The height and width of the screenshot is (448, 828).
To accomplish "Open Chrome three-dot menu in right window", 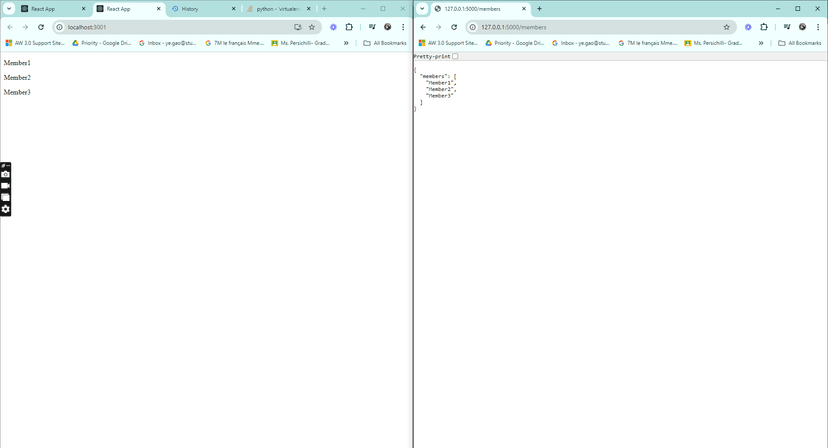I will tap(817, 27).
